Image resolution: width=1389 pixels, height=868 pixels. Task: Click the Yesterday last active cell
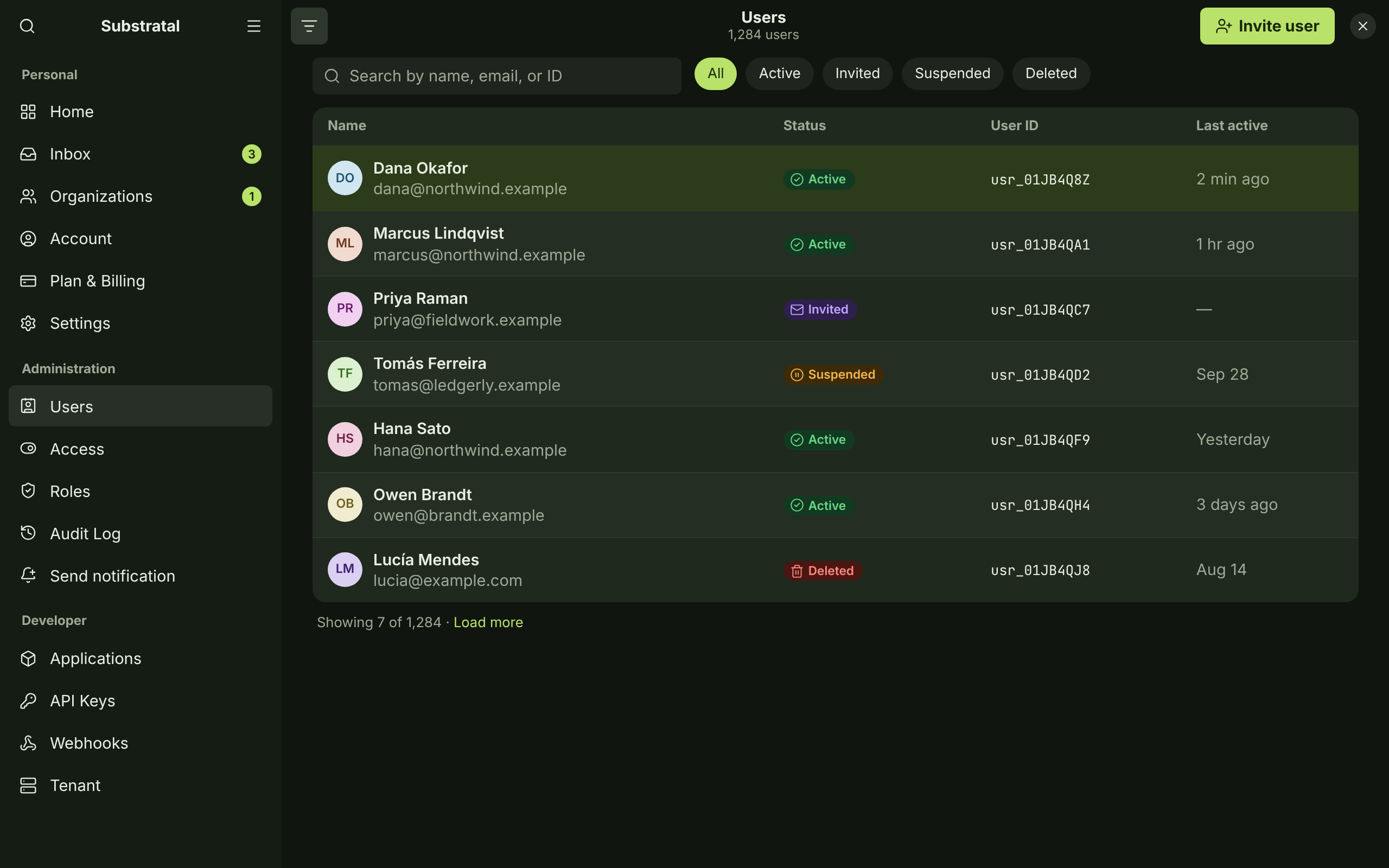[x=1233, y=440]
